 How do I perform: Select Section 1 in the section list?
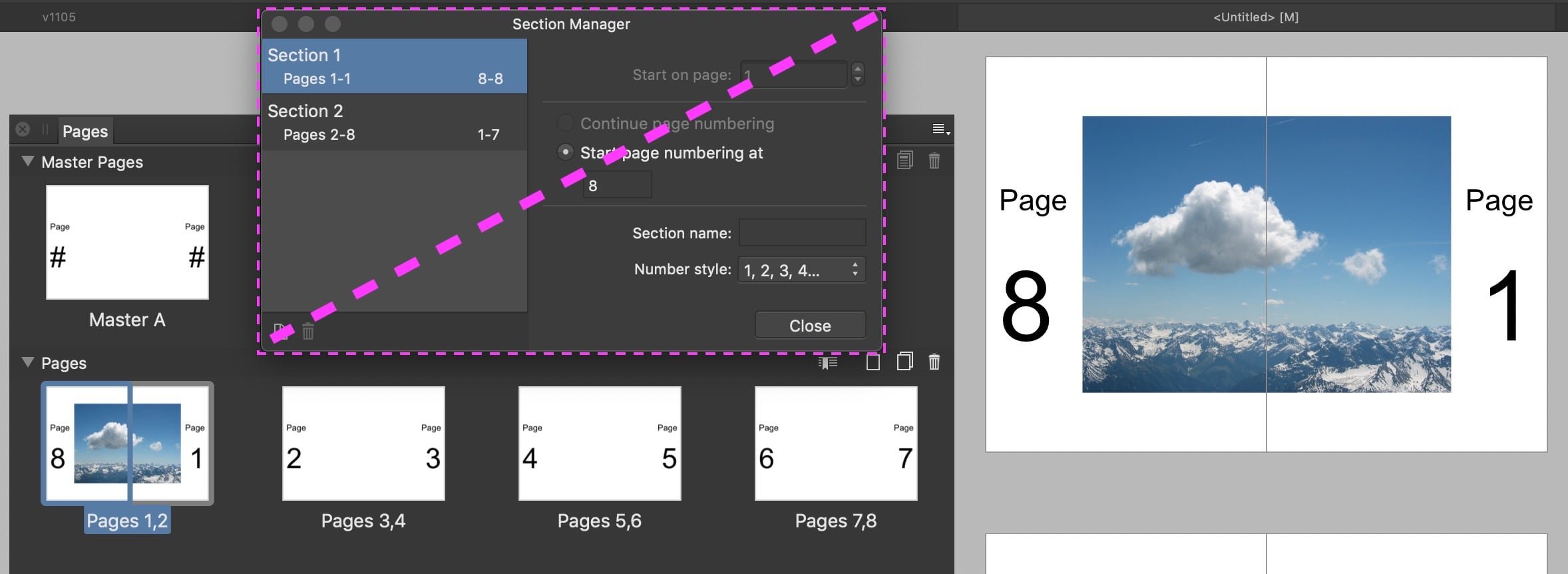coord(394,66)
